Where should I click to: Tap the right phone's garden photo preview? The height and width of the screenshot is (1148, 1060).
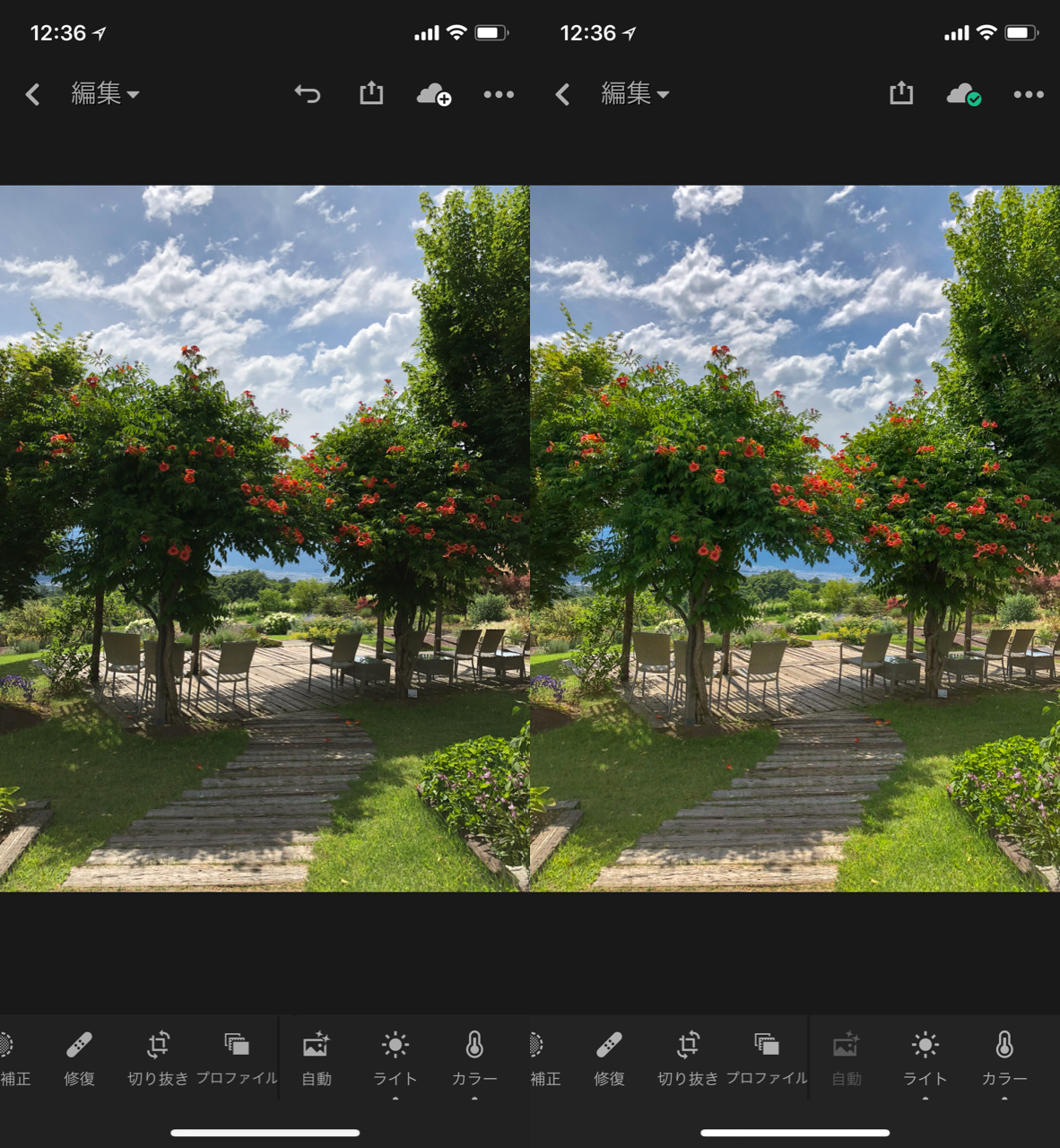[x=795, y=538]
